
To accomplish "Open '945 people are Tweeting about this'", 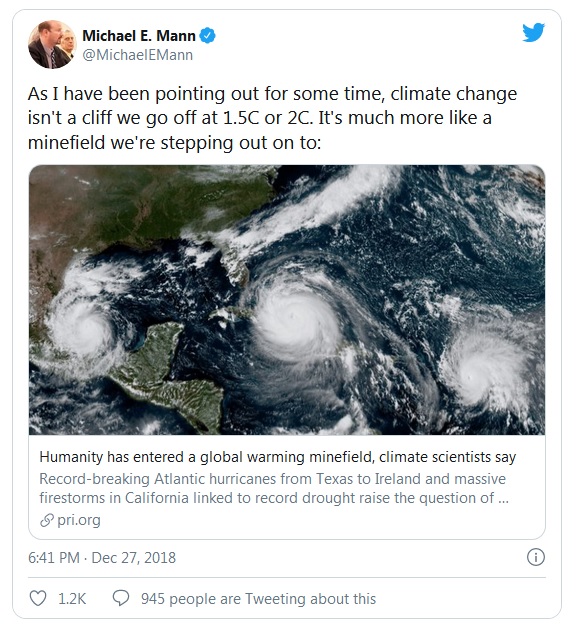I will pos(258,599).
